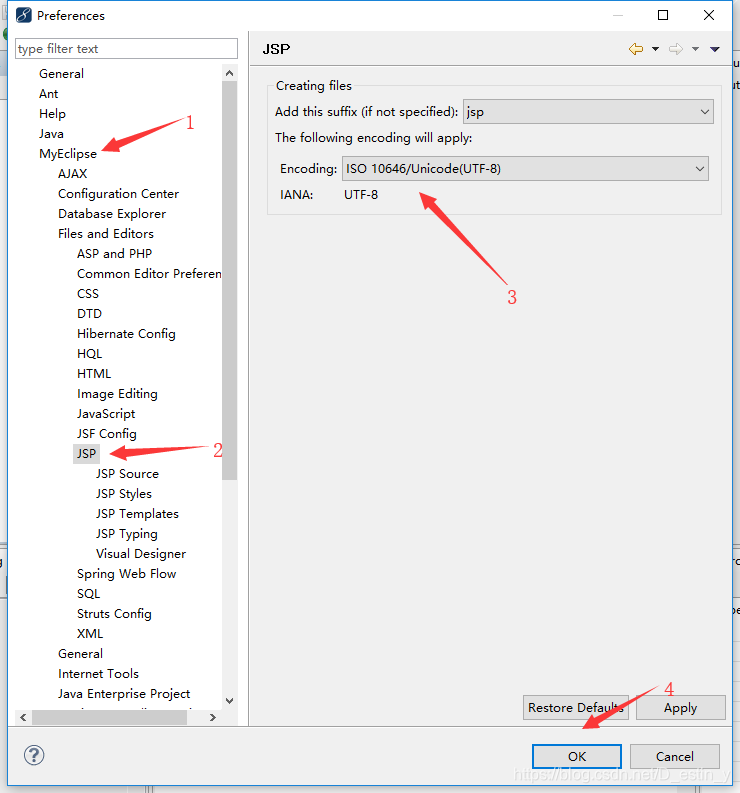Screen dimensions: 740x793
Task: Click Restore Defaults button
Action: (x=576, y=708)
